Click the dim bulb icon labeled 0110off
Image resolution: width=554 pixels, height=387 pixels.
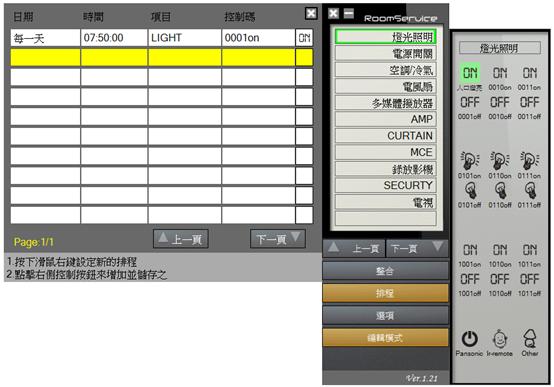[499, 191]
